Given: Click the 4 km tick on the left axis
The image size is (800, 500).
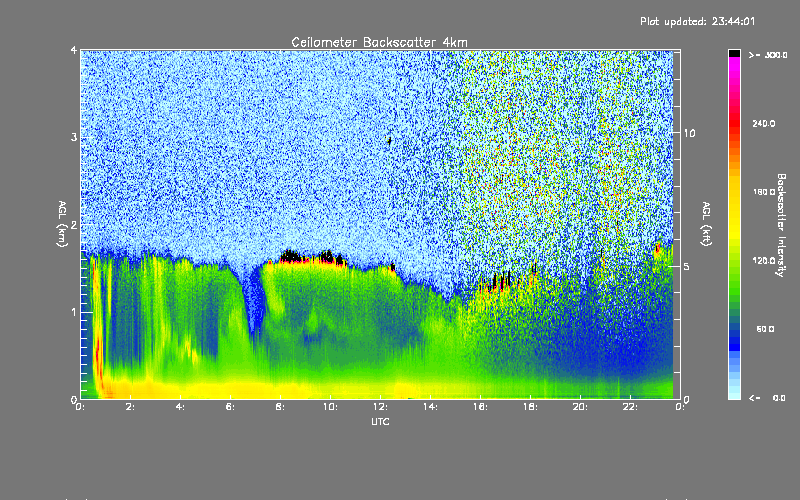Looking at the screenshot, I should (x=74, y=50).
